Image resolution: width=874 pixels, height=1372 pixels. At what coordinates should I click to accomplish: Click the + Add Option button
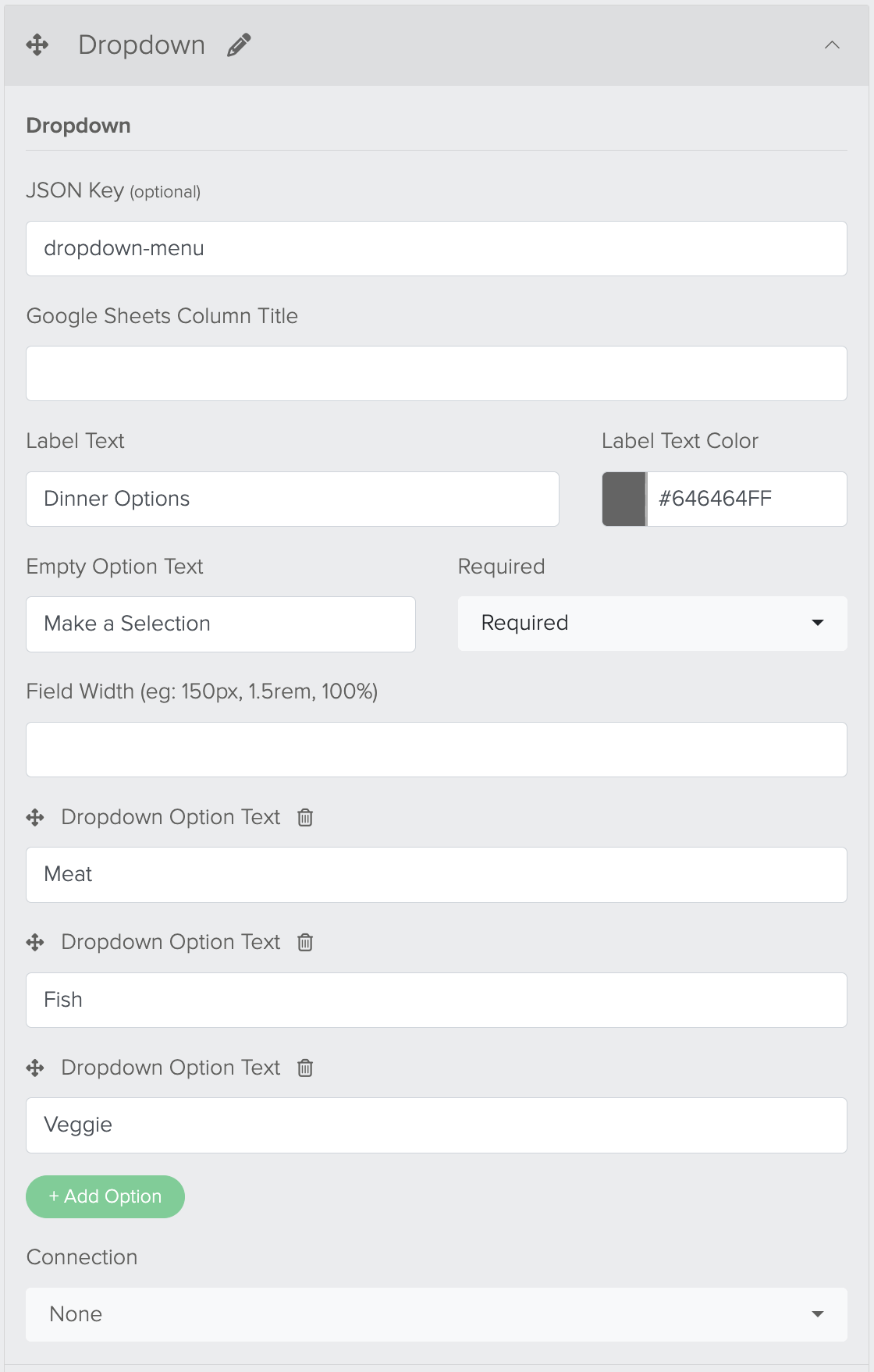pos(105,1196)
